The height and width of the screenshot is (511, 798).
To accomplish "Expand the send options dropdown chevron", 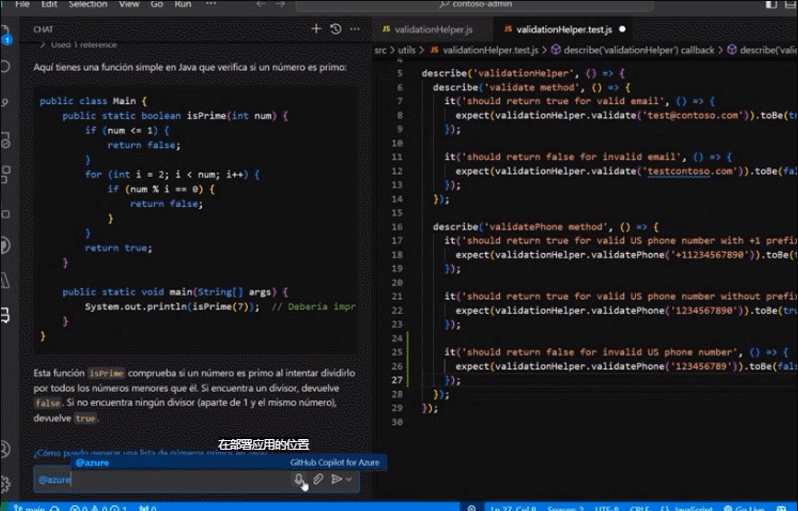I will click(349, 480).
